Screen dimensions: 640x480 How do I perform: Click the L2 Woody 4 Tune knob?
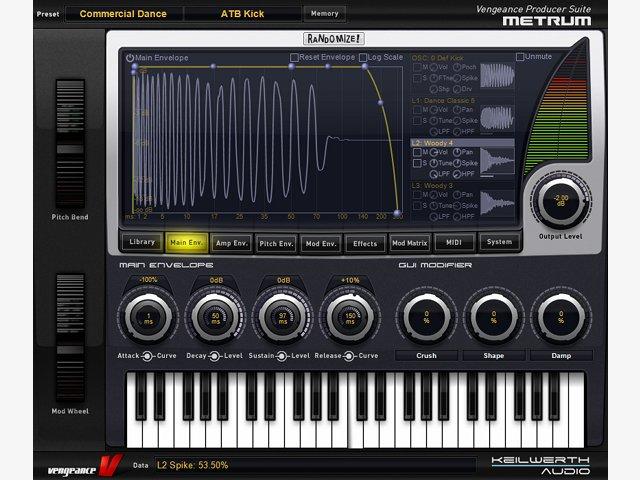click(433, 163)
